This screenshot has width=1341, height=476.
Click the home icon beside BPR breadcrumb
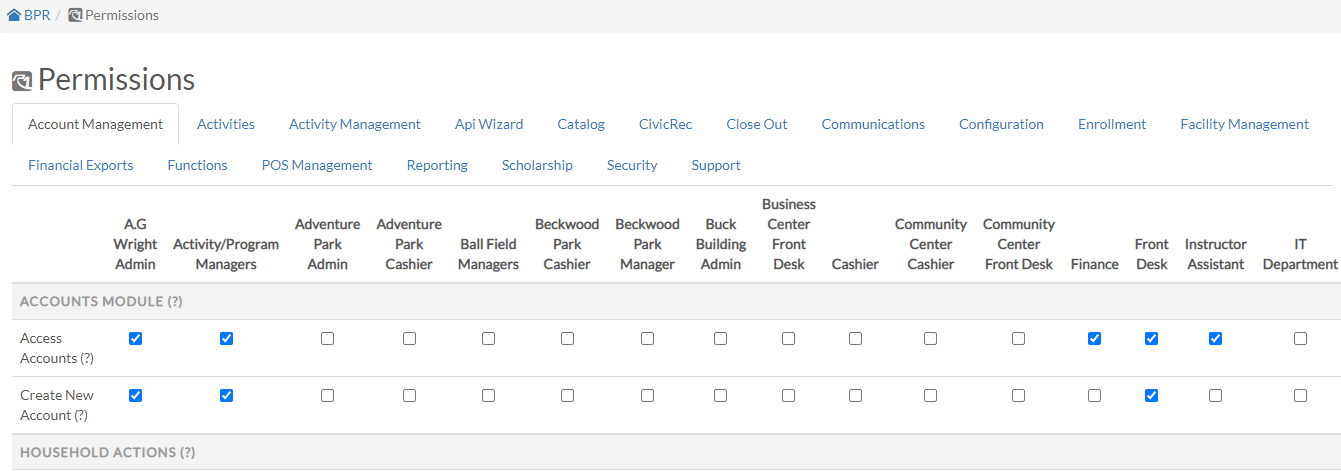coord(14,15)
